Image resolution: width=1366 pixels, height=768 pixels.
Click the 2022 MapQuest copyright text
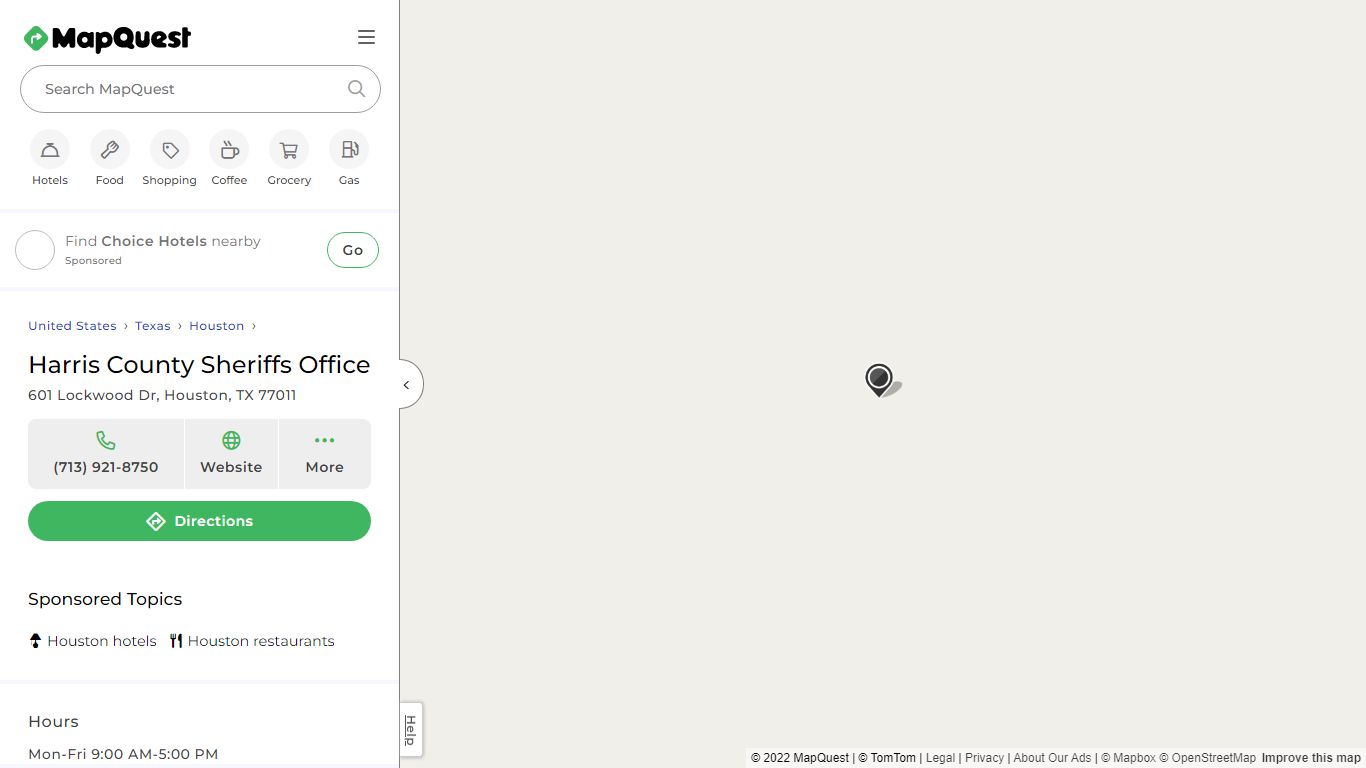tap(800, 758)
